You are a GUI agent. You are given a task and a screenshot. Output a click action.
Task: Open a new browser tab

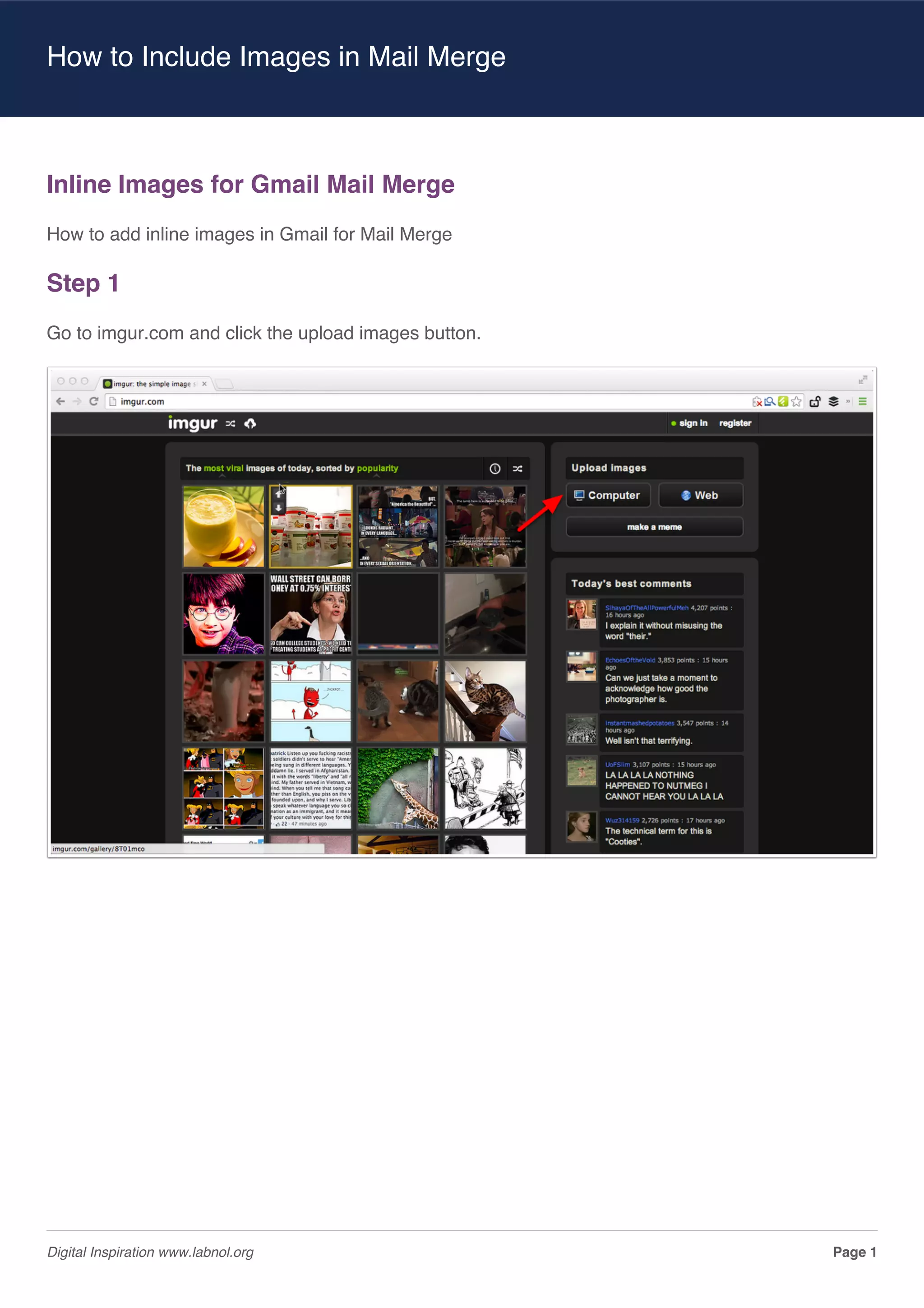(x=224, y=385)
